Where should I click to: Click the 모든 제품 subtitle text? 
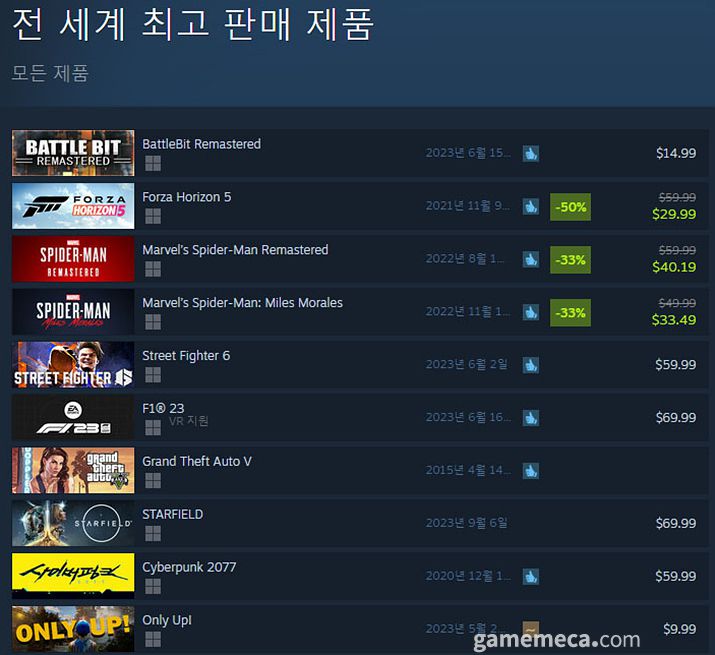point(50,73)
